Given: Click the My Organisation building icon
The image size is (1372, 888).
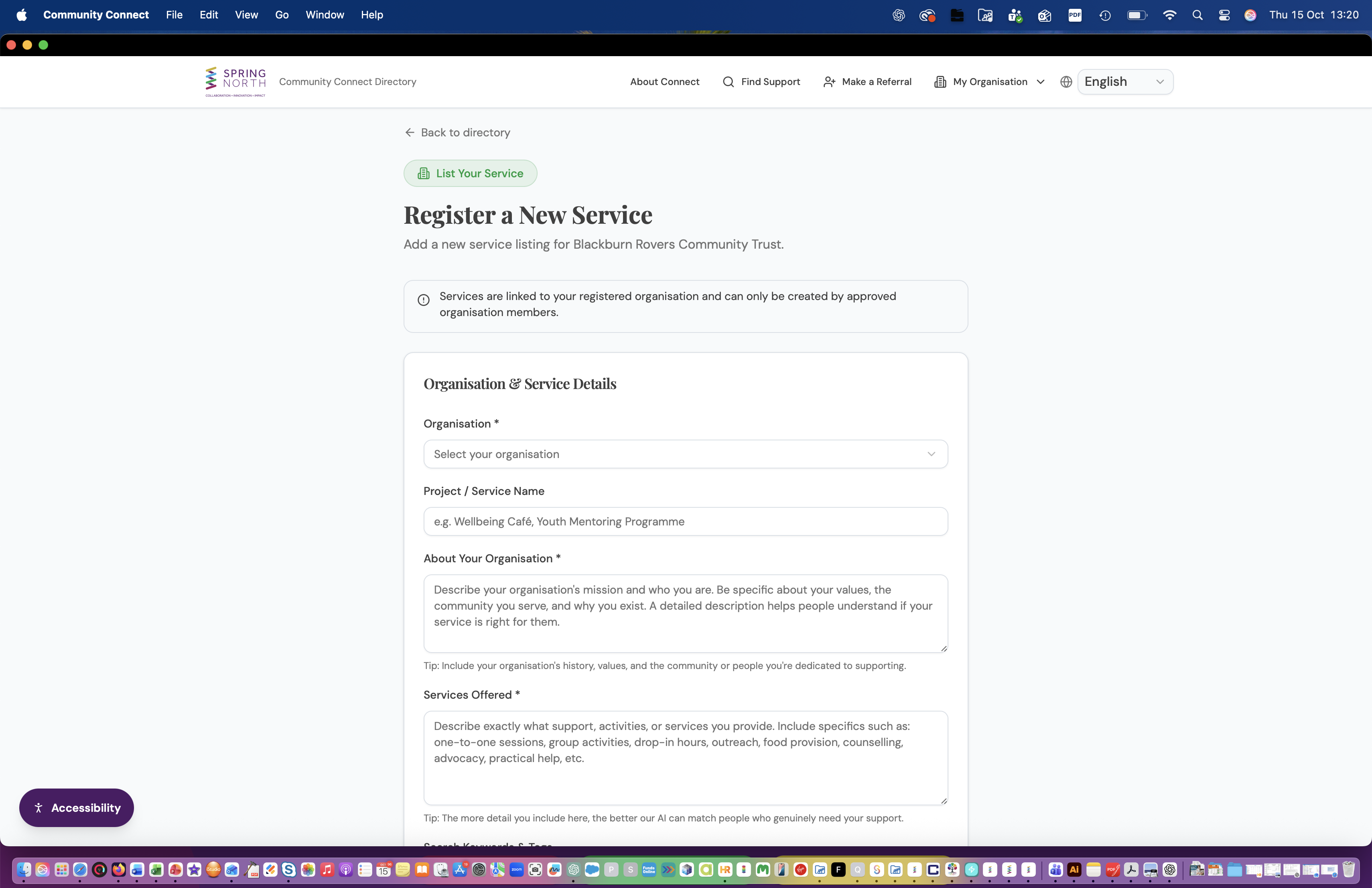Looking at the screenshot, I should (x=940, y=82).
